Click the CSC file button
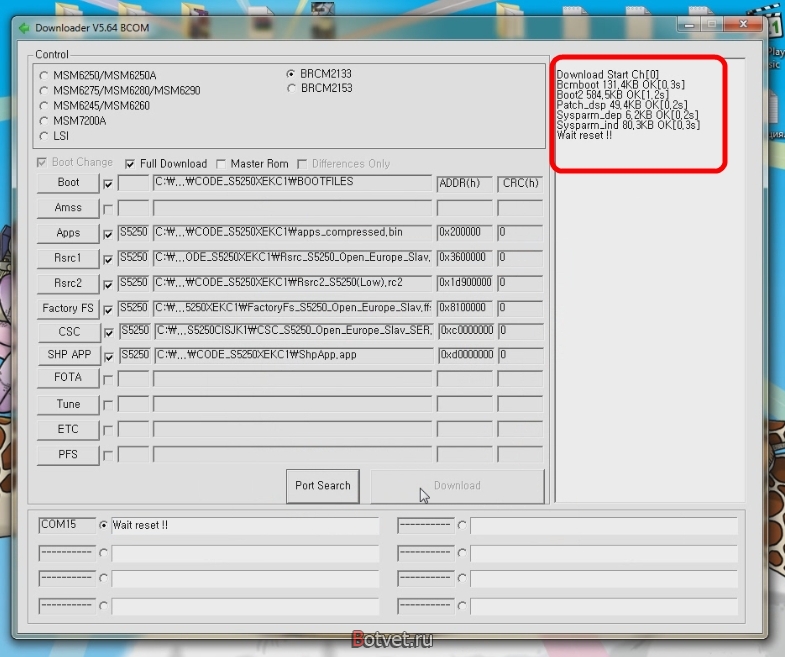The image size is (785, 657). (x=69, y=332)
